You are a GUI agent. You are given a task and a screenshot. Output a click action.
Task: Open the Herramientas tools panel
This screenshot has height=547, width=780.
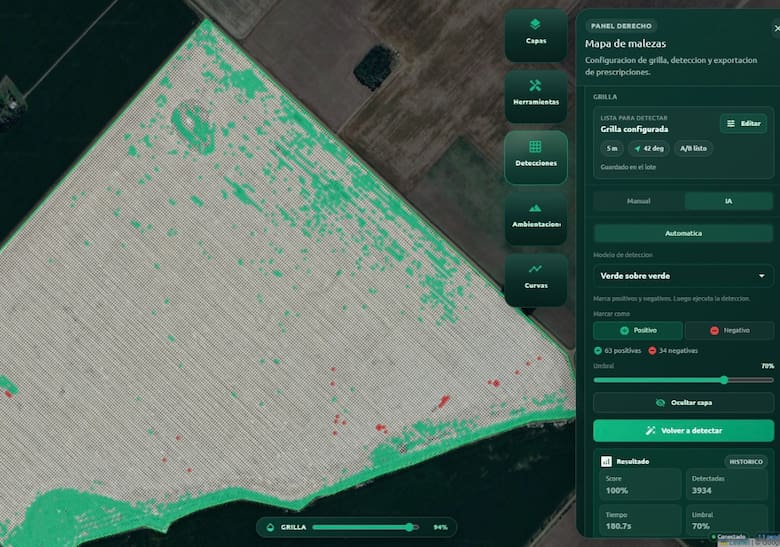tap(536, 96)
